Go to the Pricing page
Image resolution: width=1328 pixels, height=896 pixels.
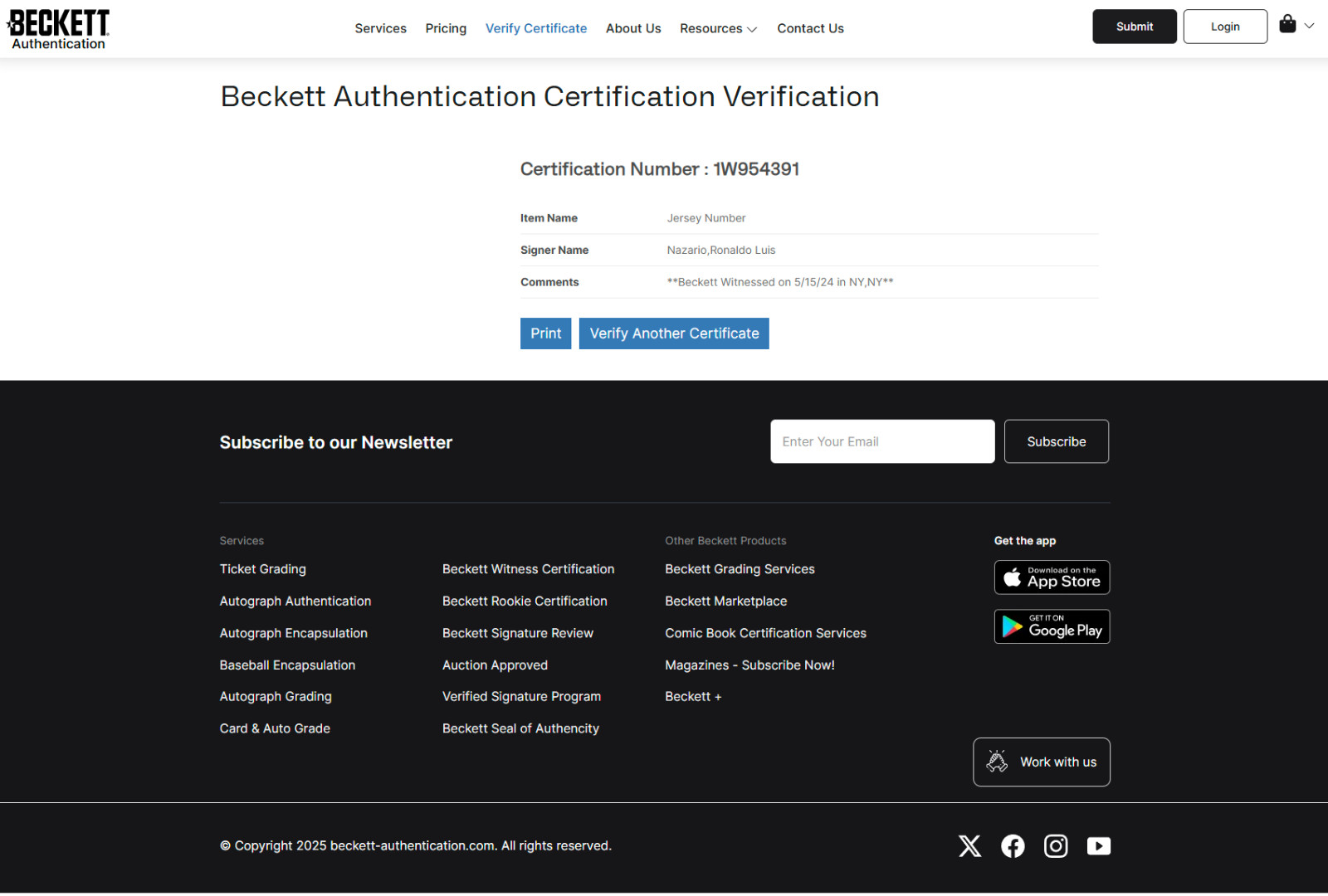(x=446, y=29)
